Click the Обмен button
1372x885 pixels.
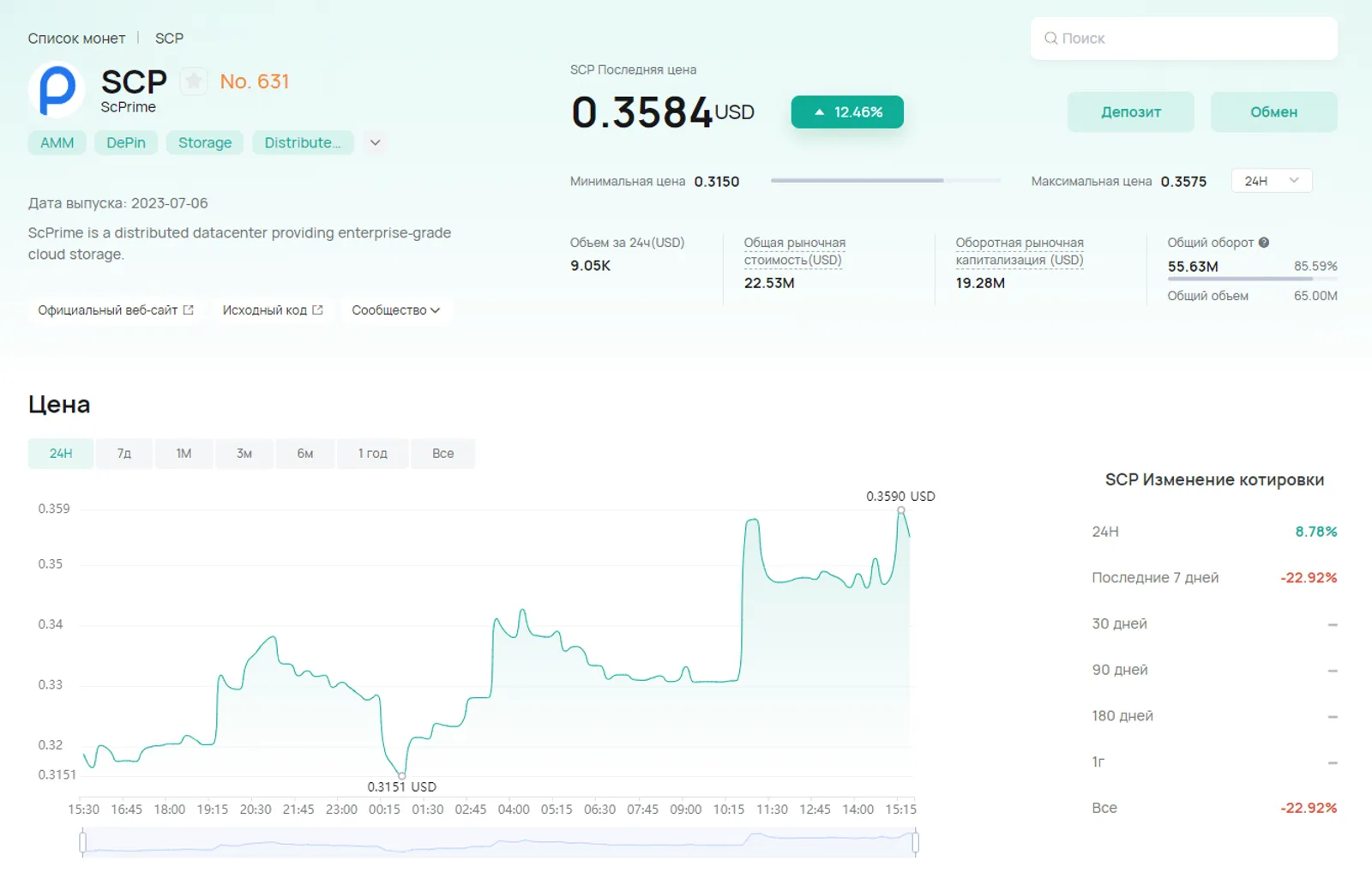1273,111
